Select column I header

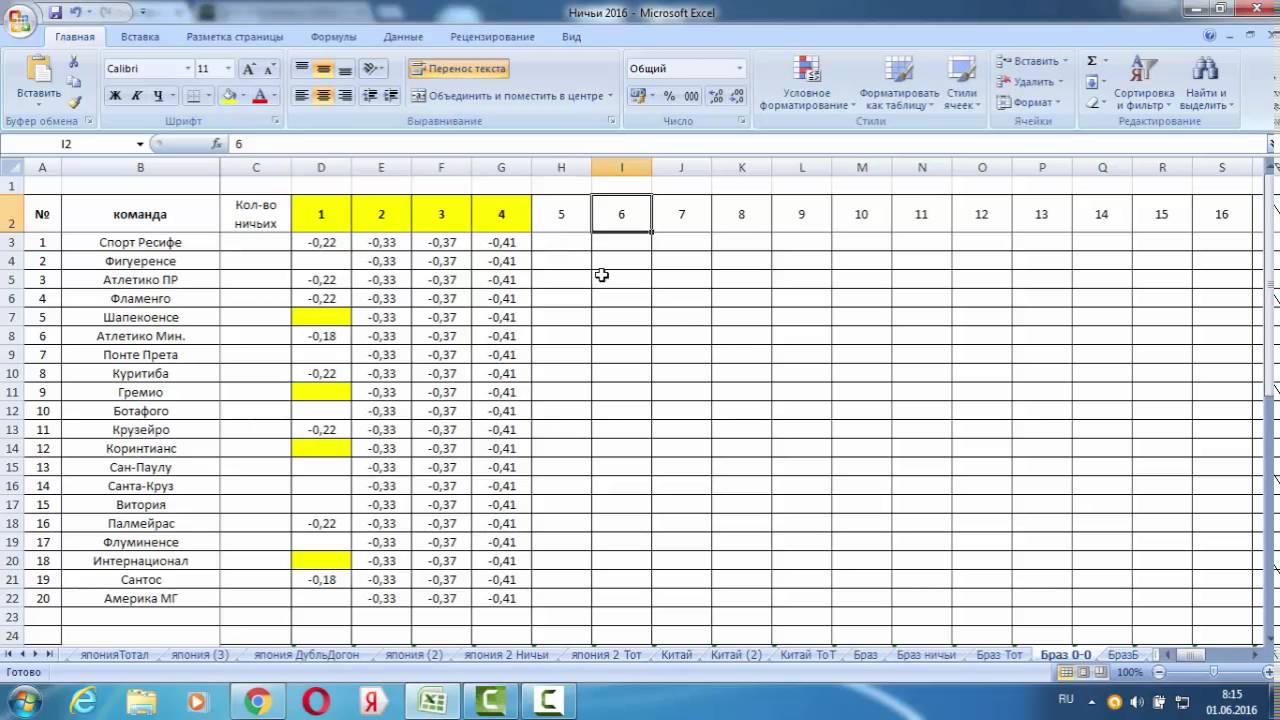point(621,167)
